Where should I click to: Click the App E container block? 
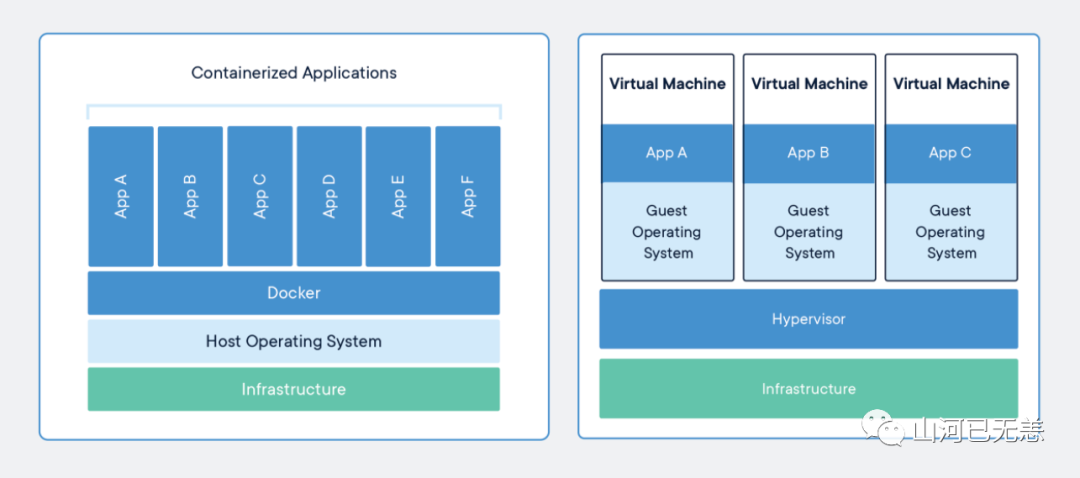(x=398, y=196)
